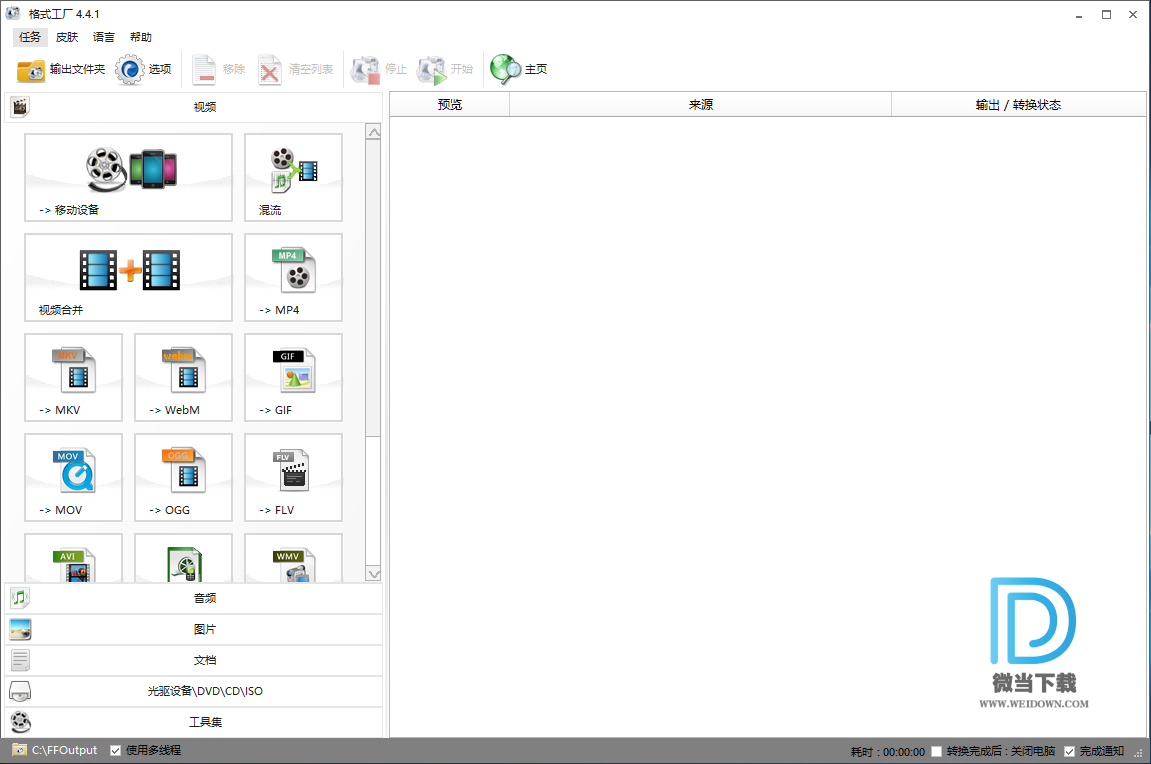This screenshot has height=764, width=1151.
Task: Expand the 音频 audio section
Action: (194, 598)
